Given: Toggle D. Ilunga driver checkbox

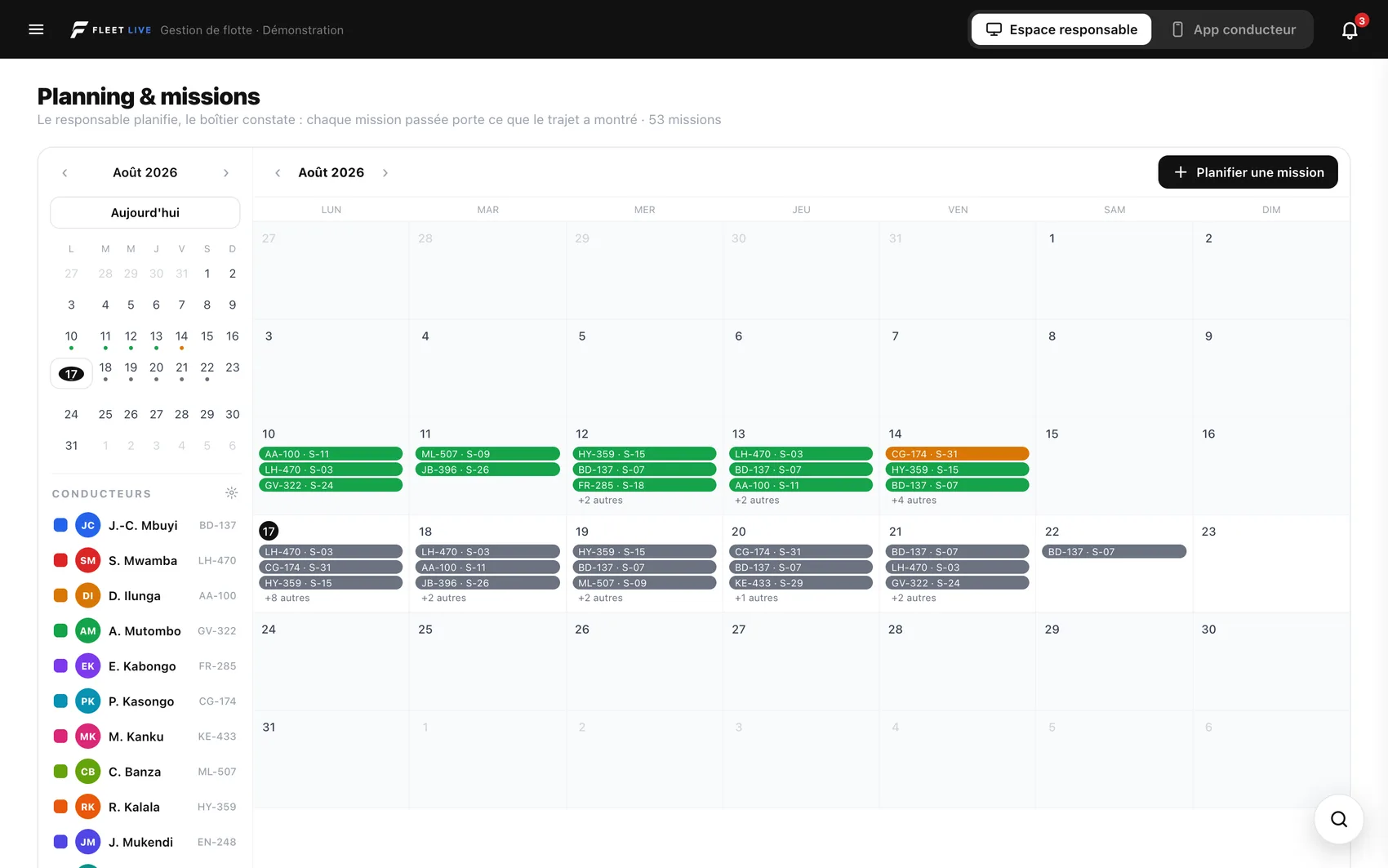Looking at the screenshot, I should pyautogui.click(x=60, y=595).
